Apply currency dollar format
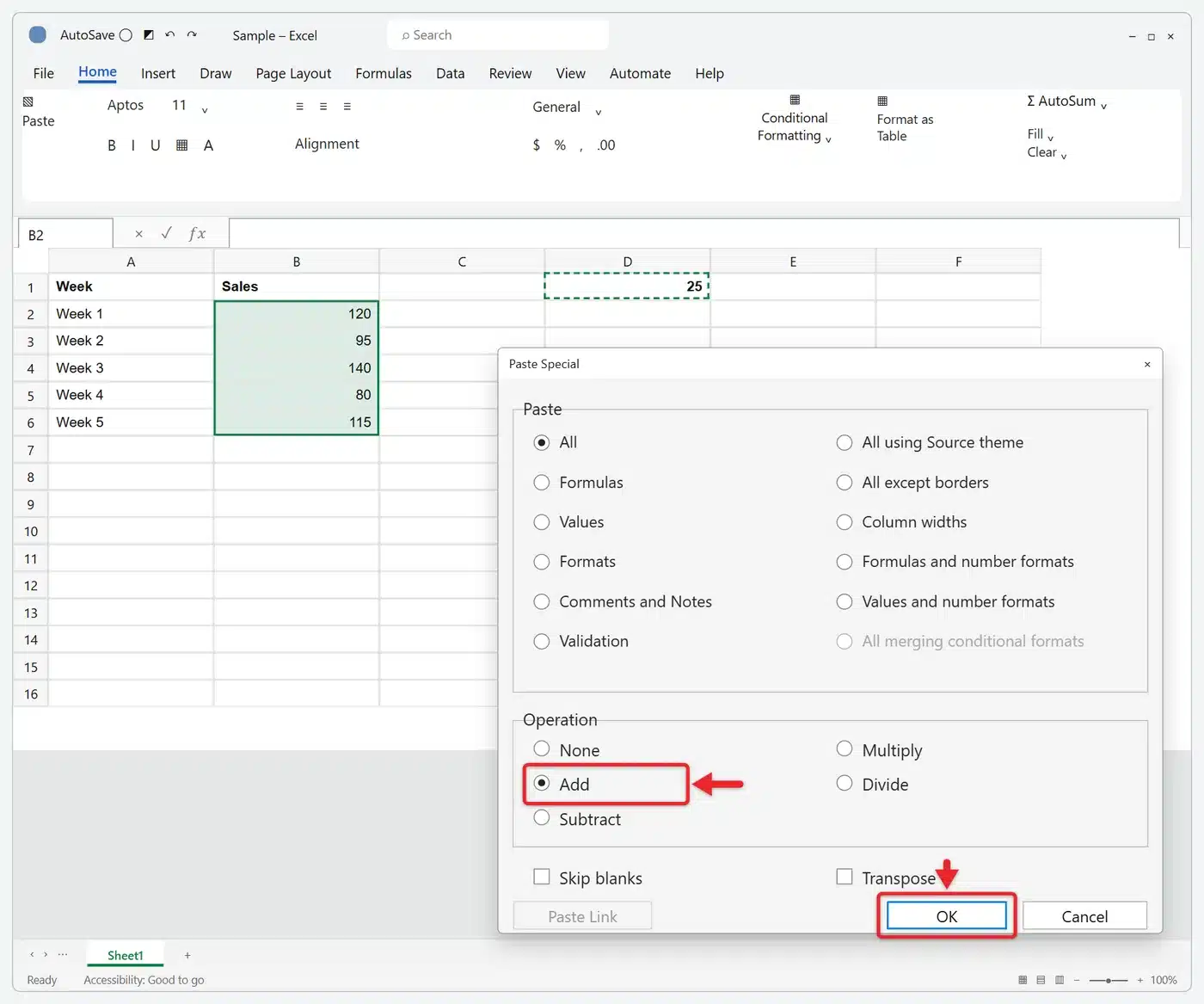 [x=537, y=145]
